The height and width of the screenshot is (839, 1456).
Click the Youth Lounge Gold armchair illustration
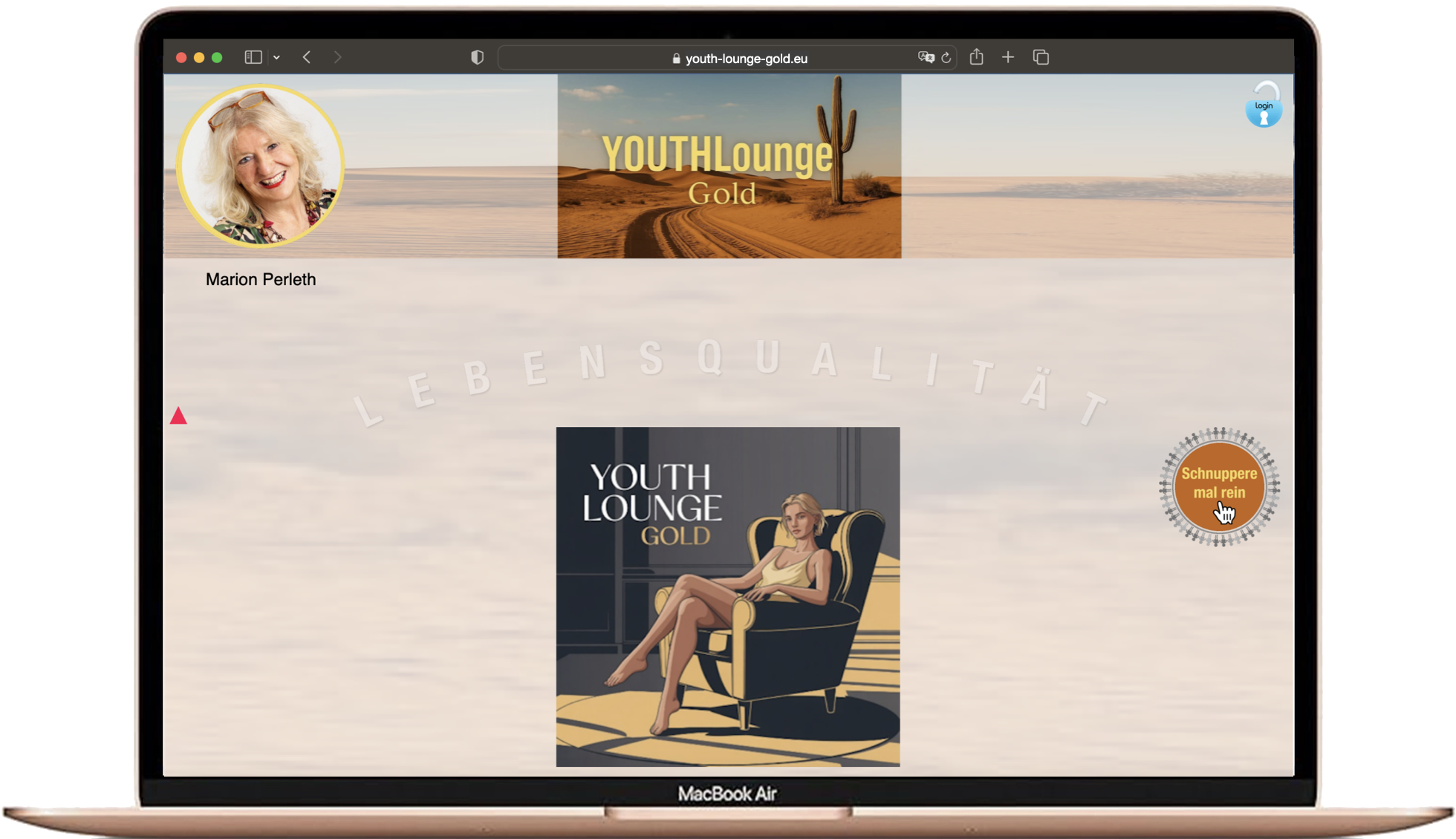tap(728, 596)
